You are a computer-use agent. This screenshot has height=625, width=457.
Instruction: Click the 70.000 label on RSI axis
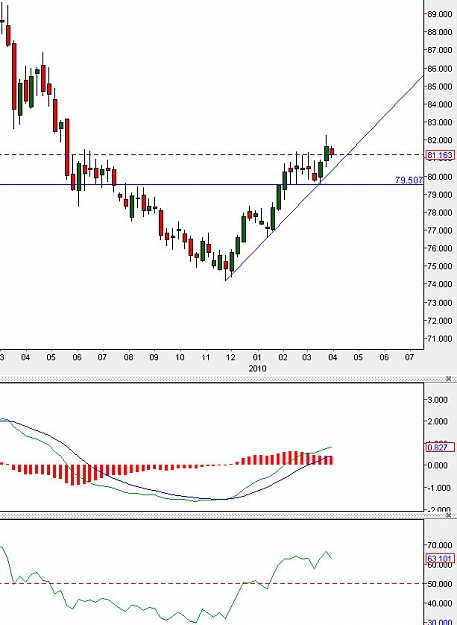(440, 545)
